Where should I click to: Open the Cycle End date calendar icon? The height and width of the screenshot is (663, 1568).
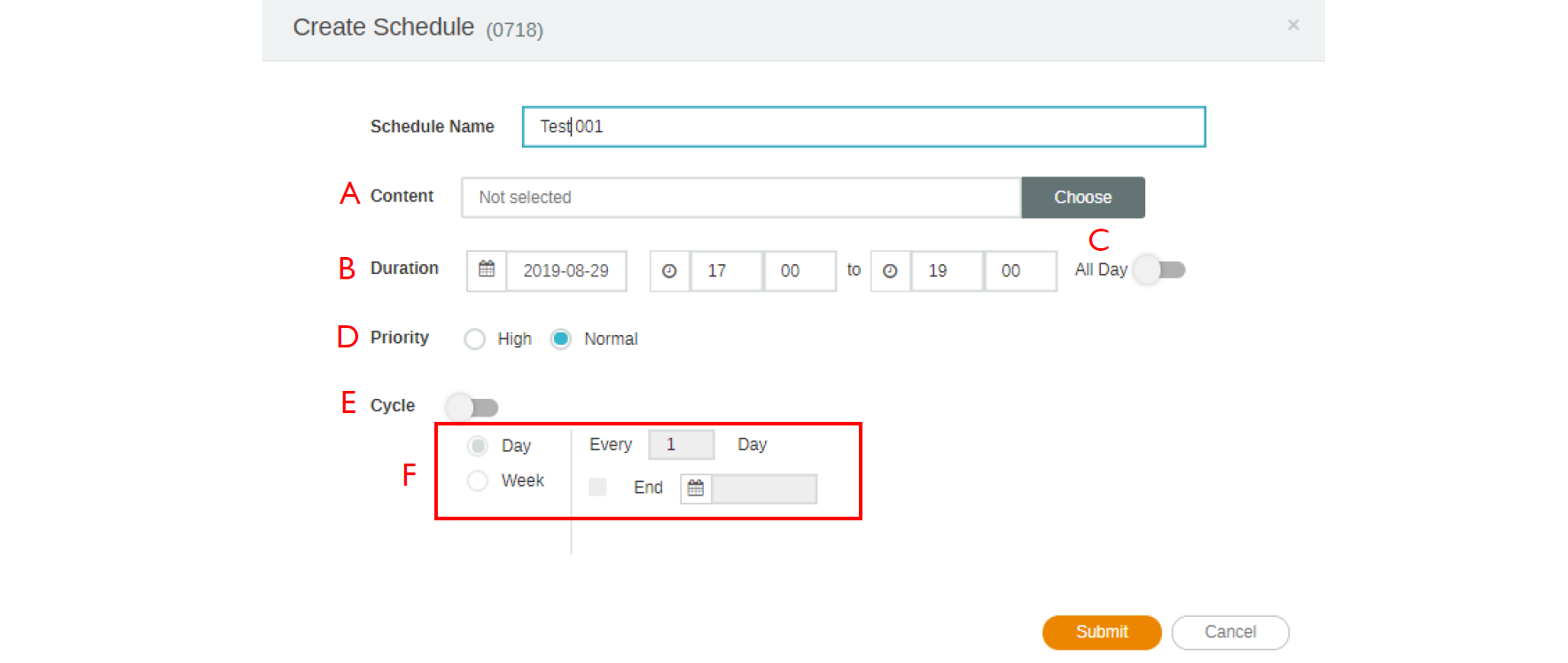click(x=696, y=488)
